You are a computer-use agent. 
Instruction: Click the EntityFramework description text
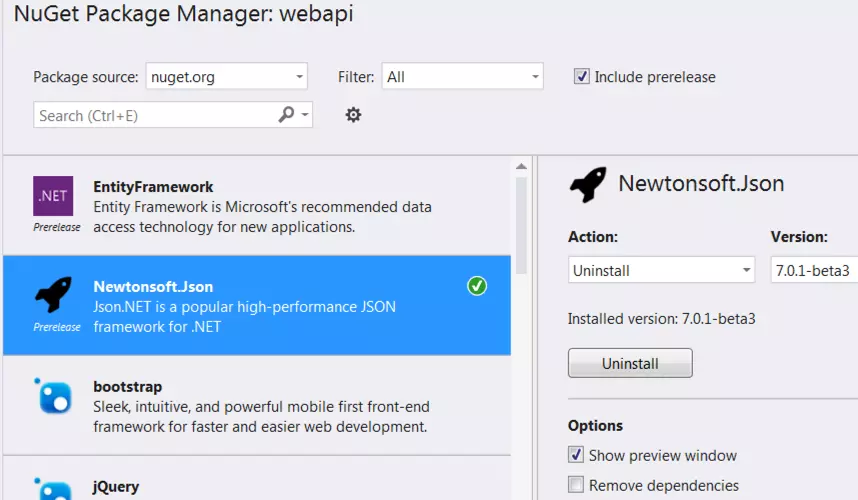[x=262, y=217]
